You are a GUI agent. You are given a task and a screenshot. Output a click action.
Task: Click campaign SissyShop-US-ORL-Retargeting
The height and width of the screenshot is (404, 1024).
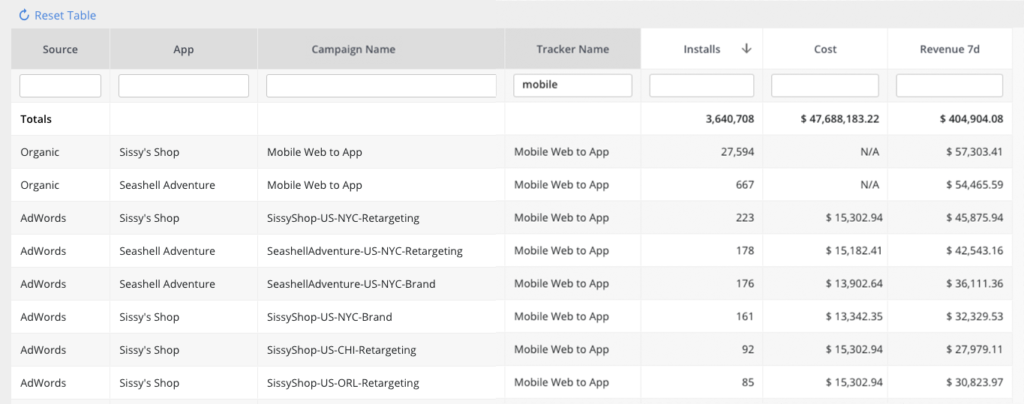[343, 383]
